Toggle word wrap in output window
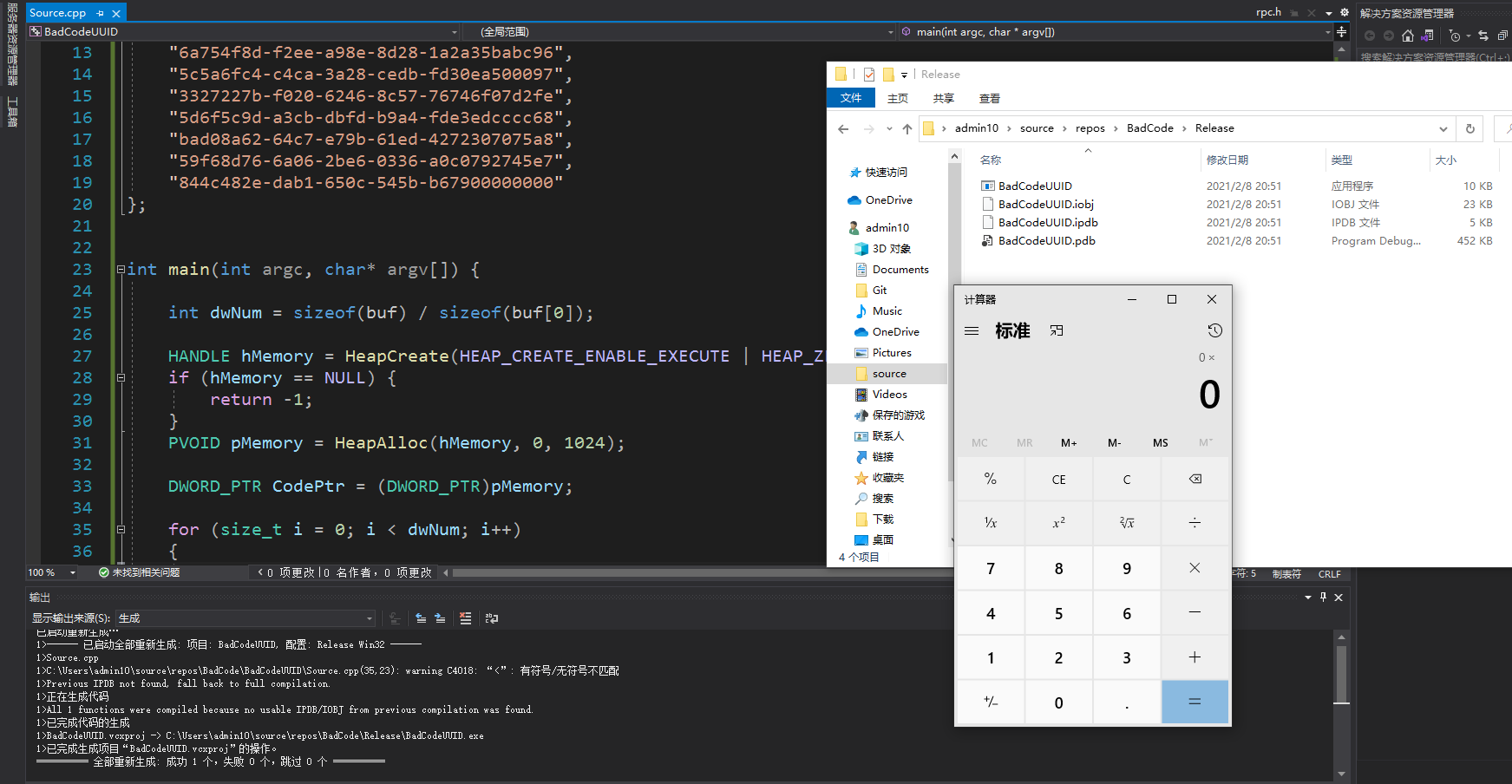The height and width of the screenshot is (784, 1512). click(x=492, y=618)
